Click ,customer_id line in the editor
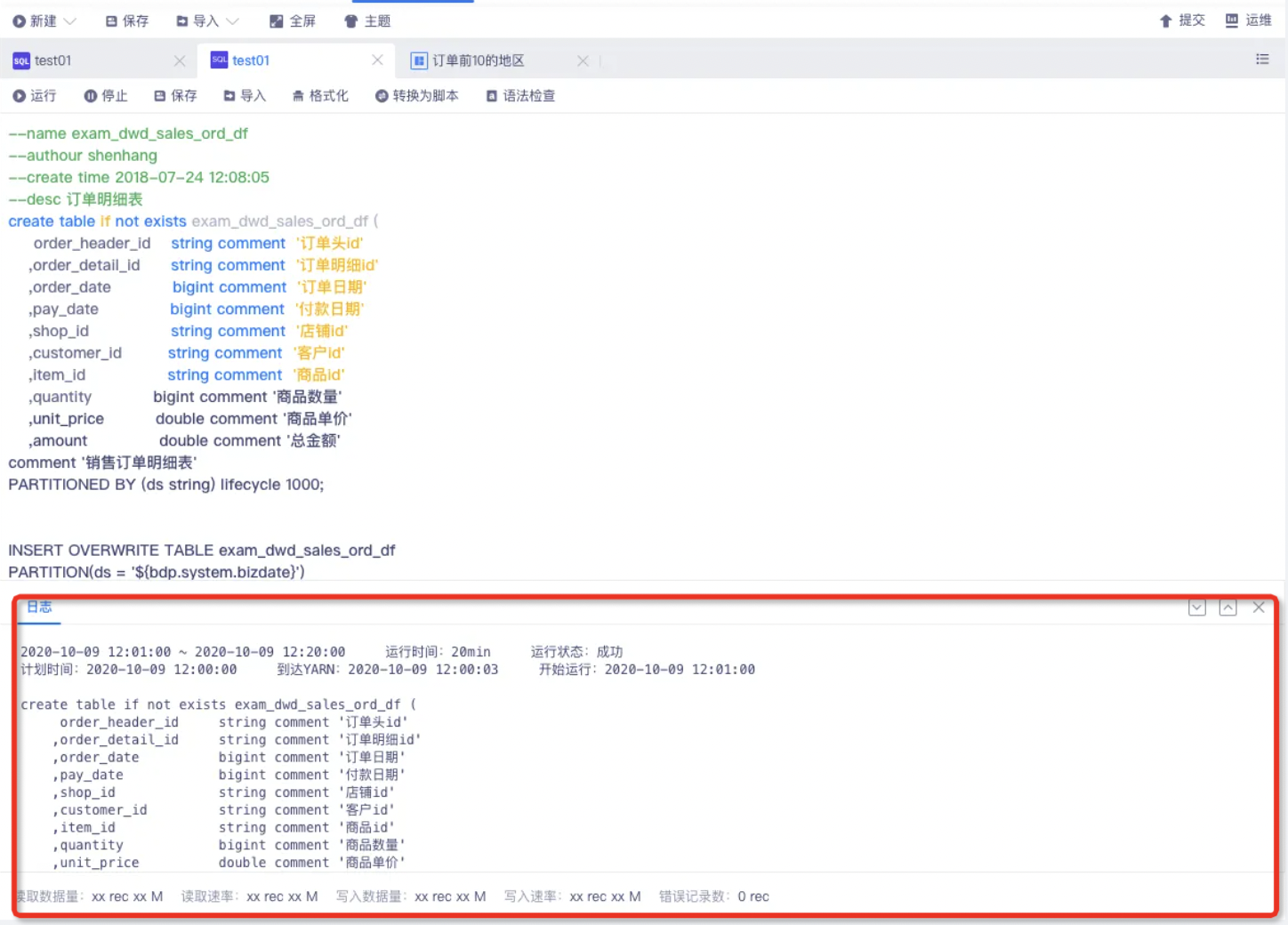The image size is (1288, 925). (187, 352)
